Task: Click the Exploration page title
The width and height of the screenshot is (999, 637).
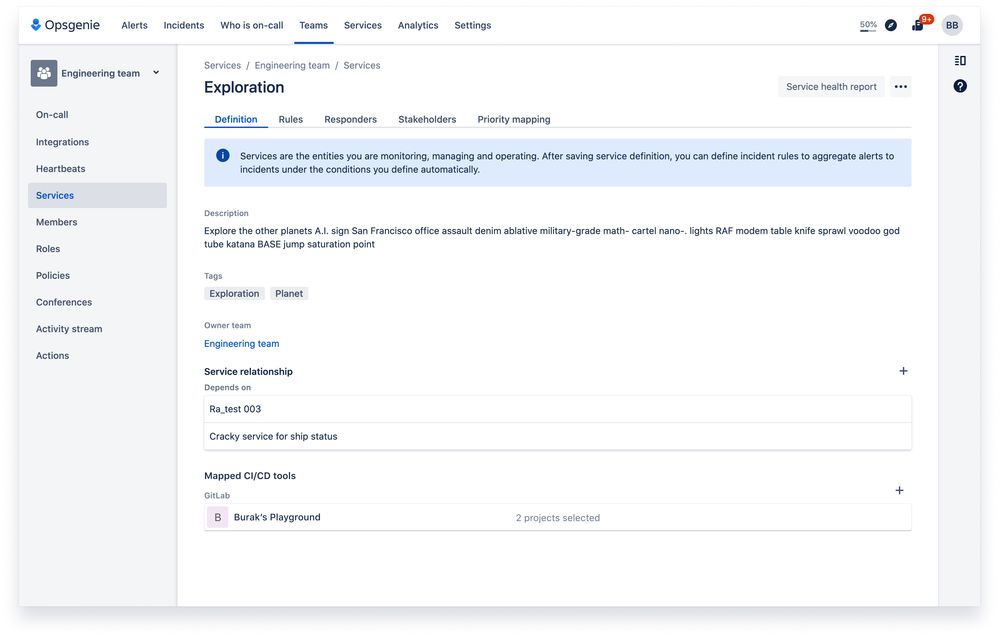Action: point(244,87)
